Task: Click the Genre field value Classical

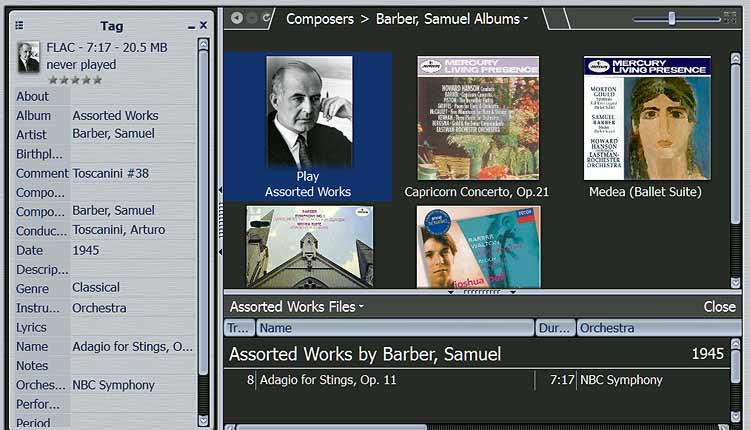Action: pyautogui.click(x=96, y=287)
